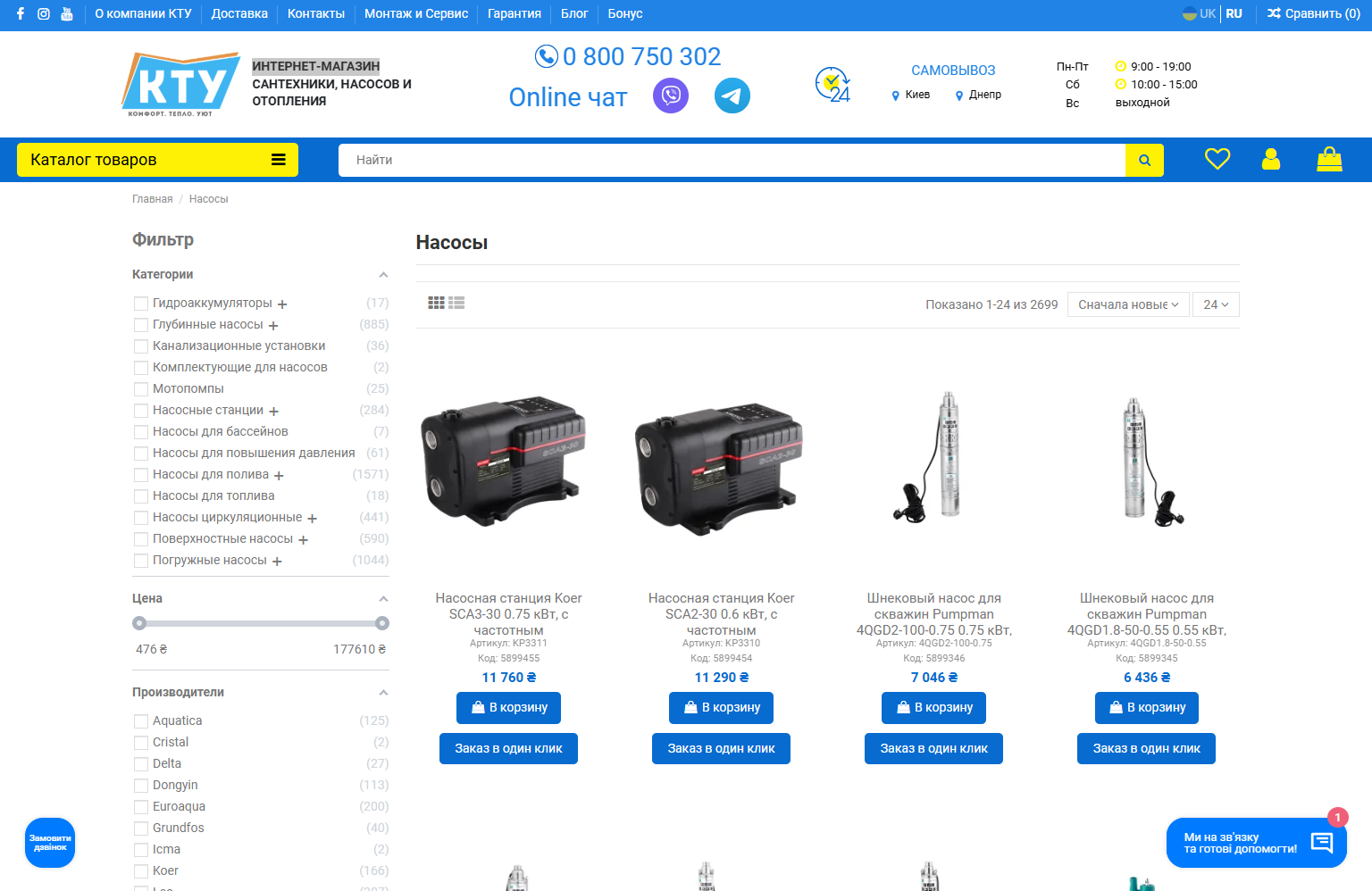The image size is (1372, 891).
Task: Collapse the Категории filter section
Action: click(x=383, y=275)
